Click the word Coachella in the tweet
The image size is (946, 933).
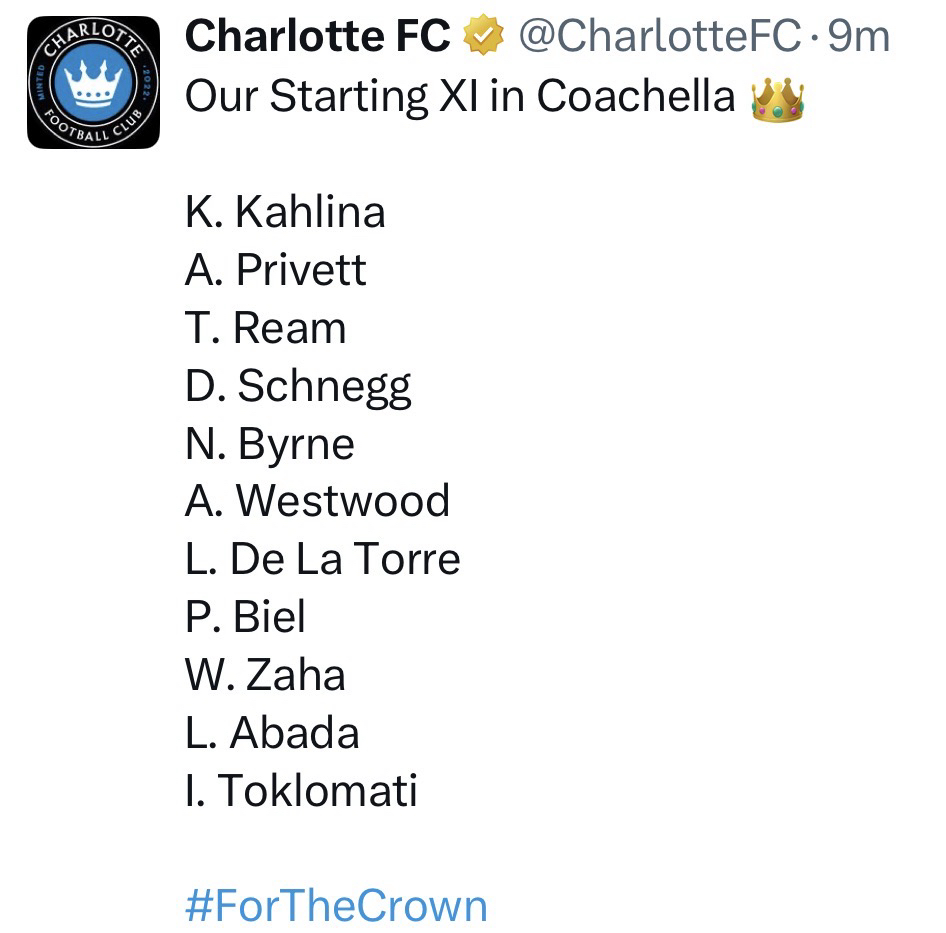click(635, 97)
